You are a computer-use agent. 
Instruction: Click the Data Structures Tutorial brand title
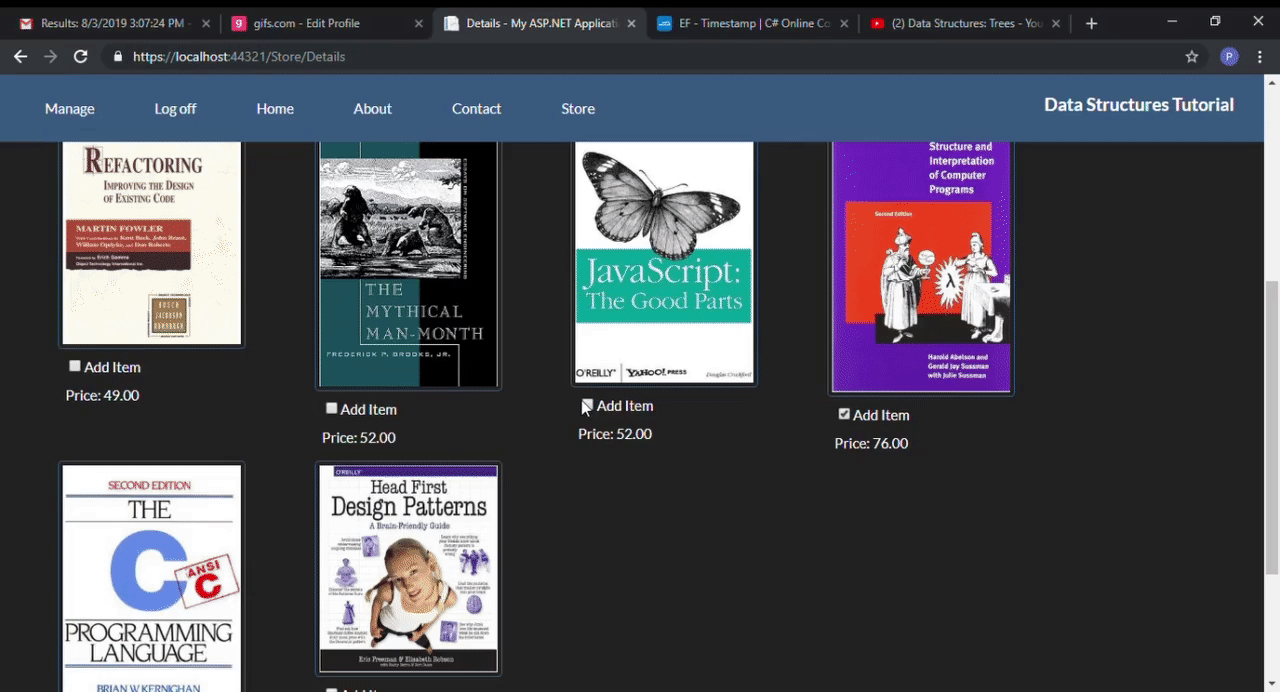coord(1139,105)
